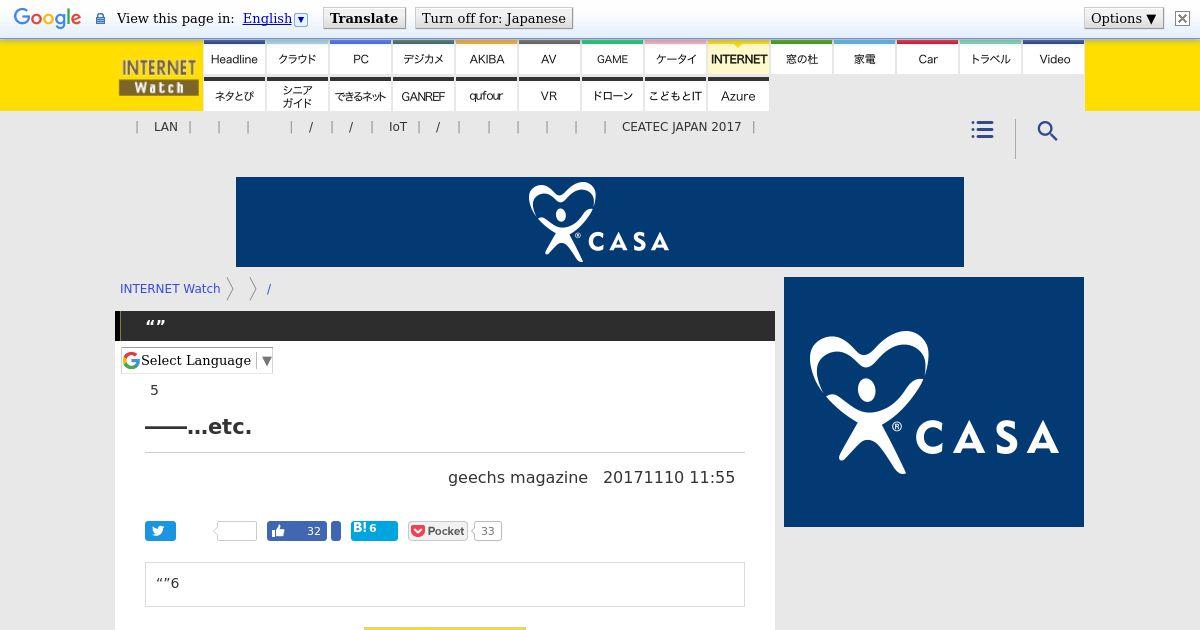Open the hamburger list menu icon
The width and height of the screenshot is (1200, 630).
click(982, 130)
